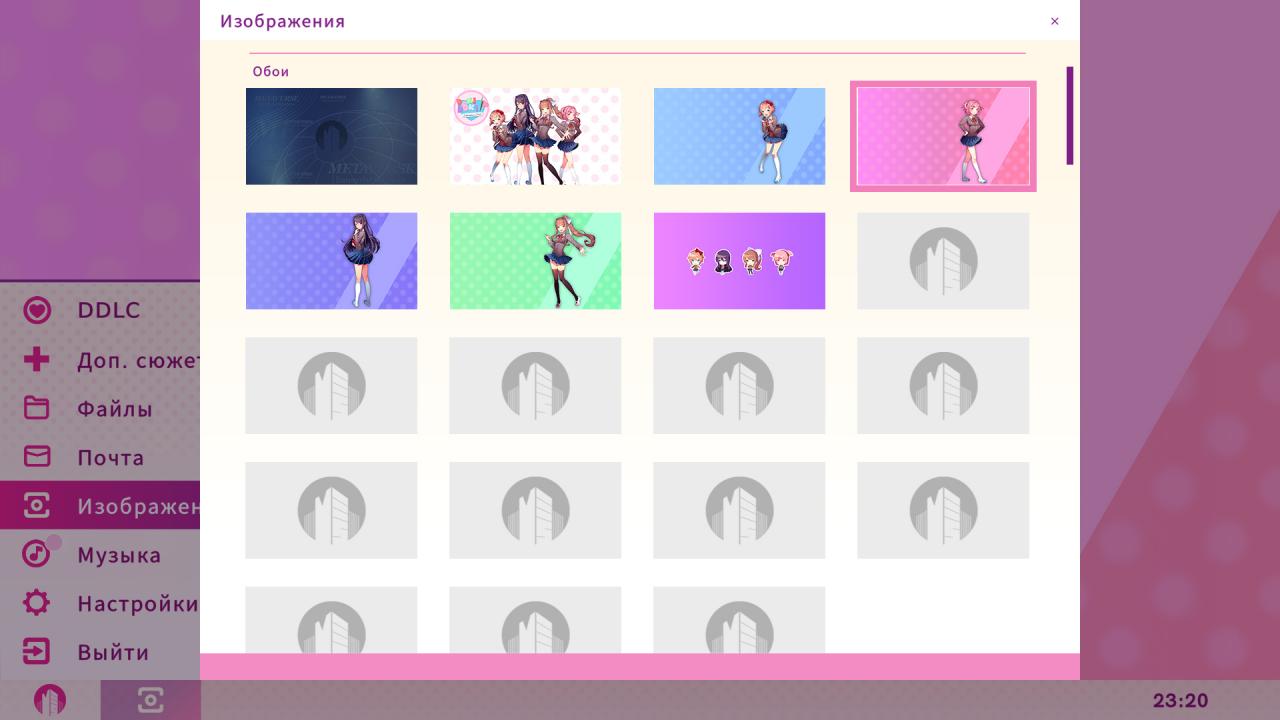Click the vertical scrollbar in image gallery

pyautogui.click(x=1070, y=116)
